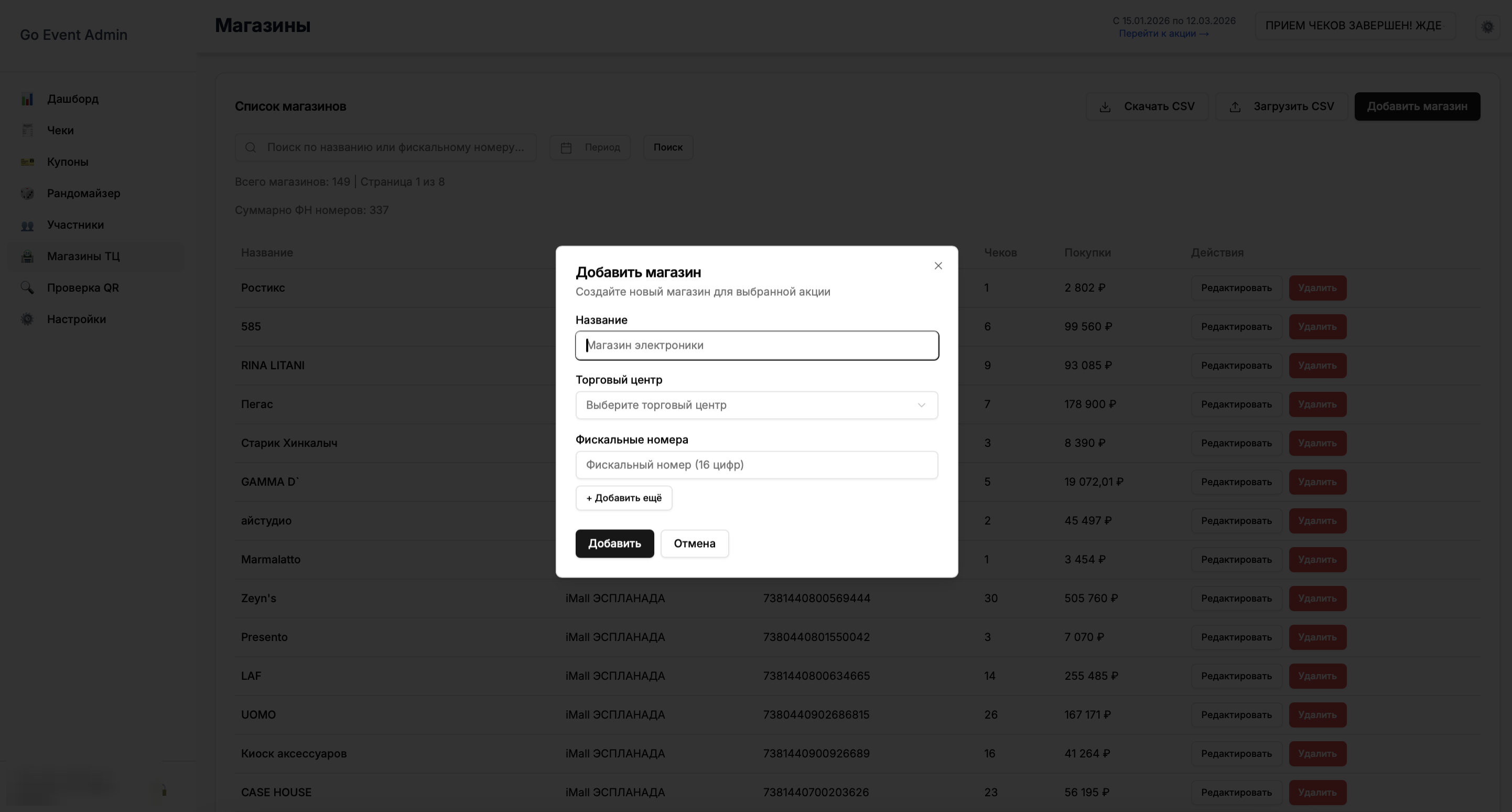Click the Фискальный номер input field

coord(757,465)
